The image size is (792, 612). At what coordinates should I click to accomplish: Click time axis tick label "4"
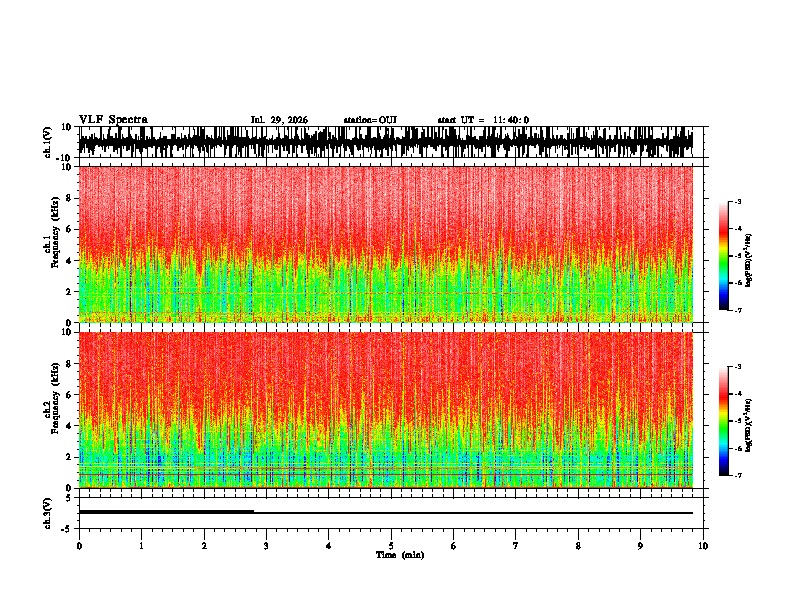pos(329,546)
